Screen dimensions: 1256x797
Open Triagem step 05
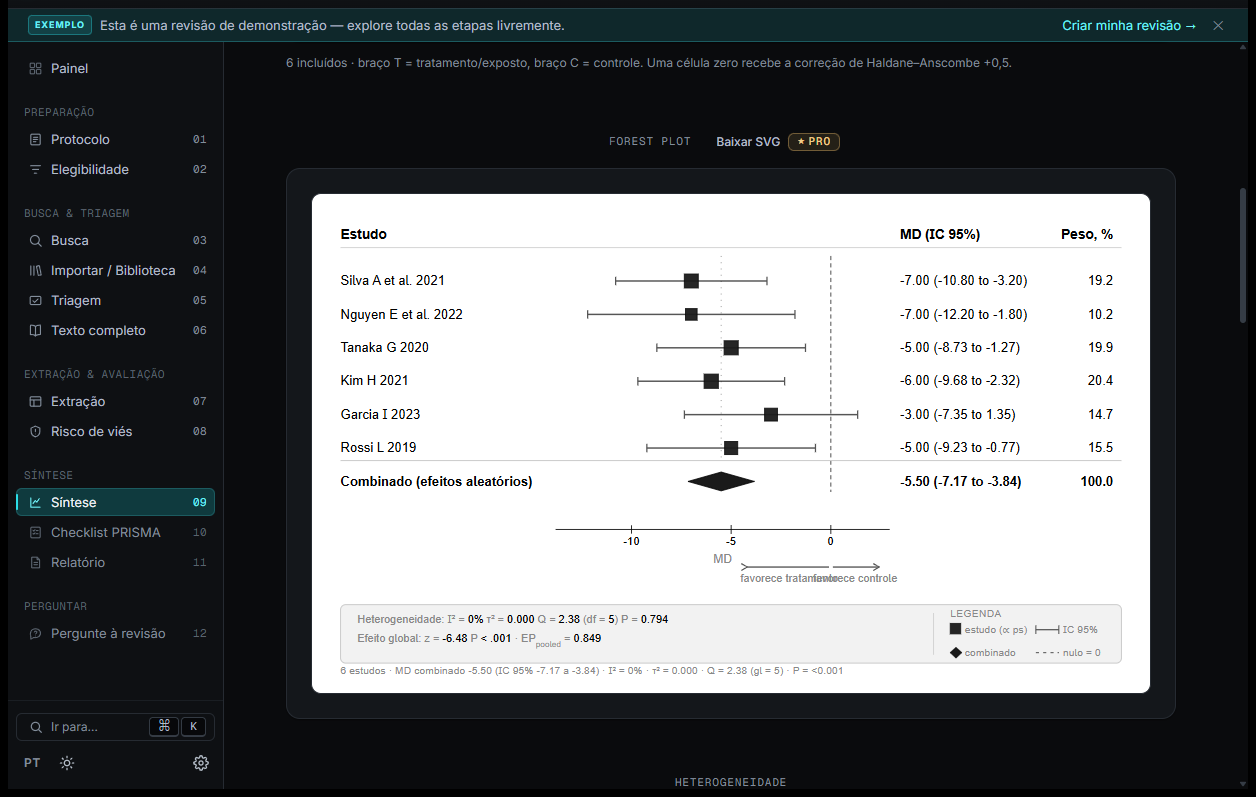click(115, 301)
